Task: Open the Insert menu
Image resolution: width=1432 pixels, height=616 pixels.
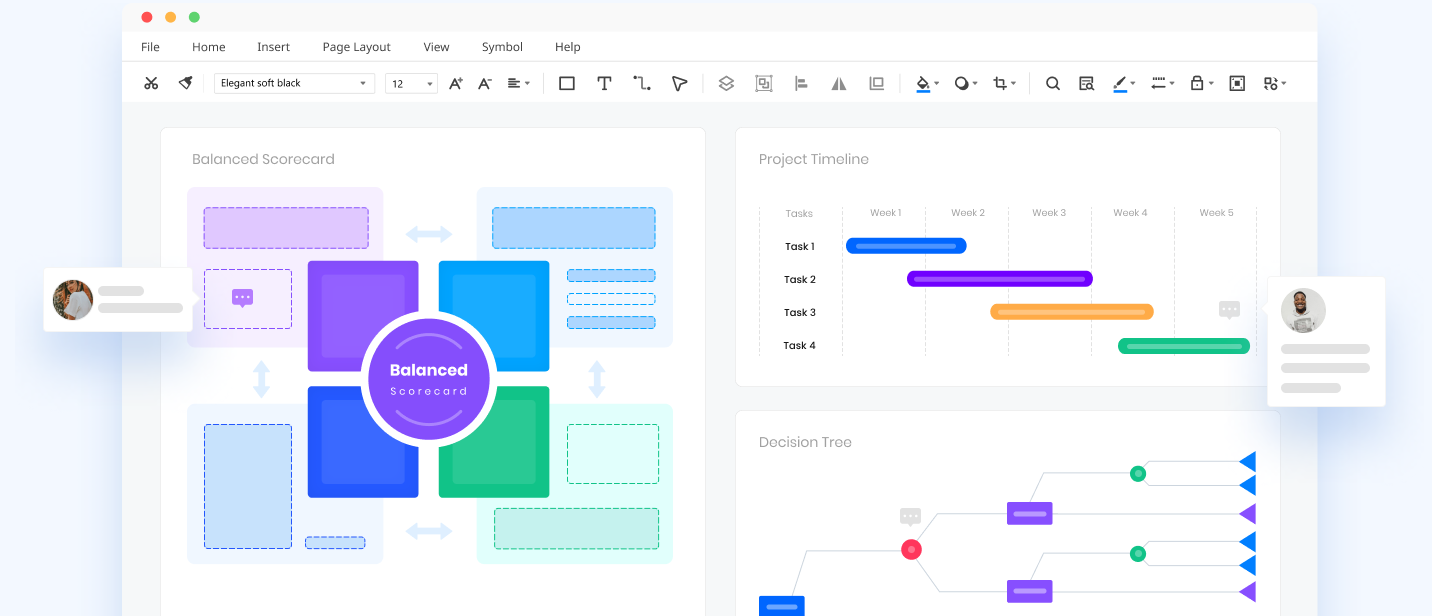Action: pos(273,47)
